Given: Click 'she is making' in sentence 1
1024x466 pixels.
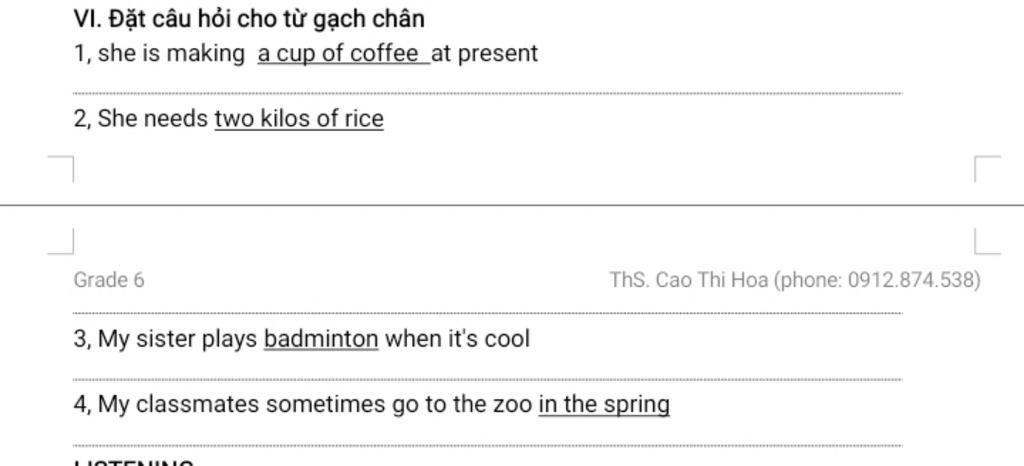Looking at the screenshot, I should pyautogui.click(x=171, y=54).
